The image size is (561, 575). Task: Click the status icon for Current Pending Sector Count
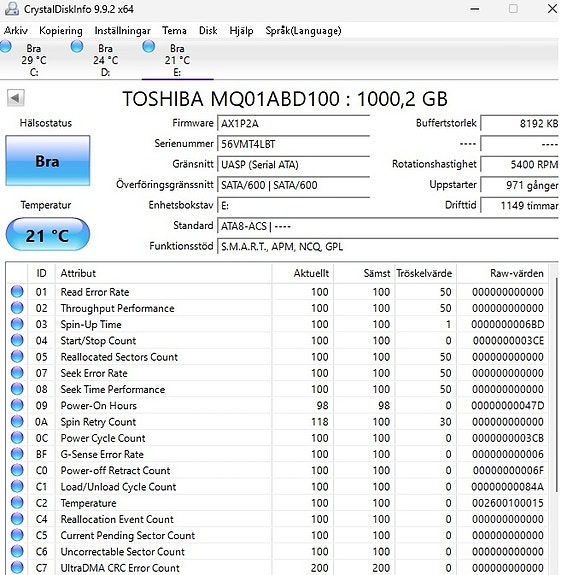pos(17,535)
